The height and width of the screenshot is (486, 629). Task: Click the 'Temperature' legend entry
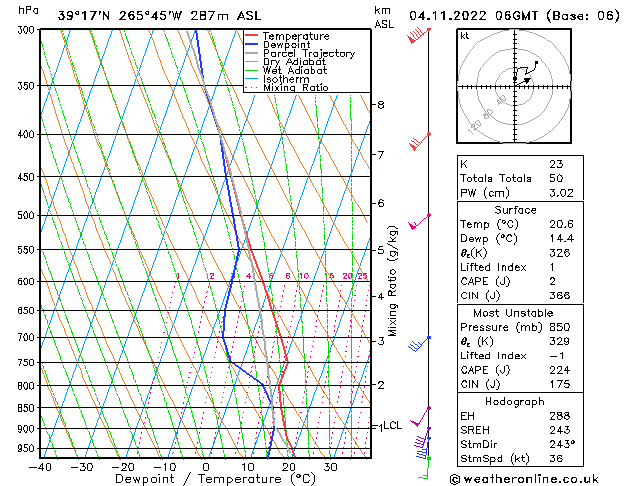click(x=296, y=36)
